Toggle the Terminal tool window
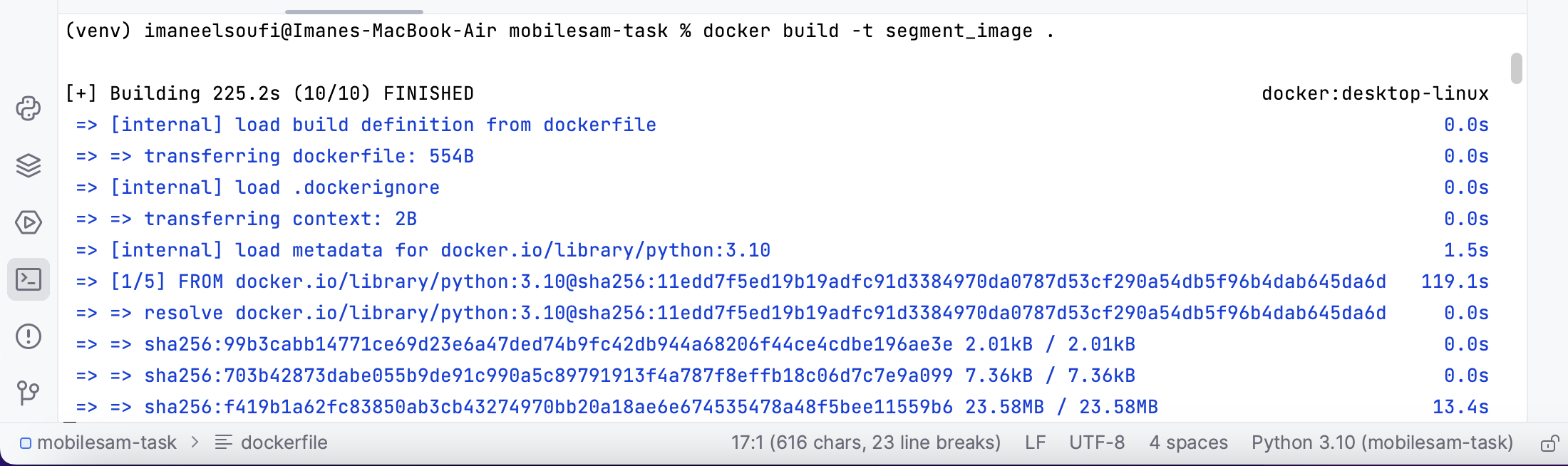Image resolution: width=1568 pixels, height=466 pixels. [x=29, y=279]
